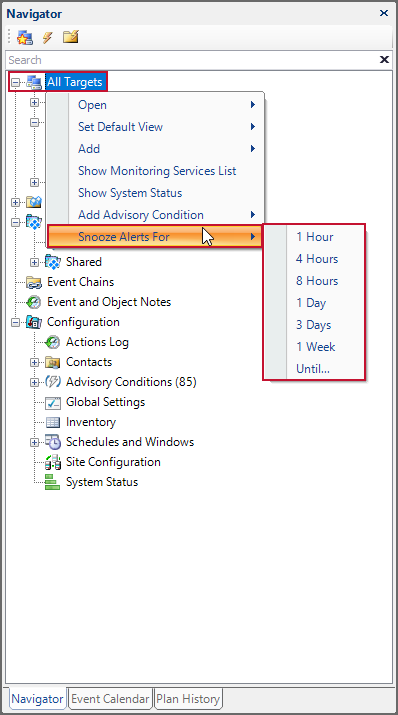Click the green System Status icon

(53, 482)
